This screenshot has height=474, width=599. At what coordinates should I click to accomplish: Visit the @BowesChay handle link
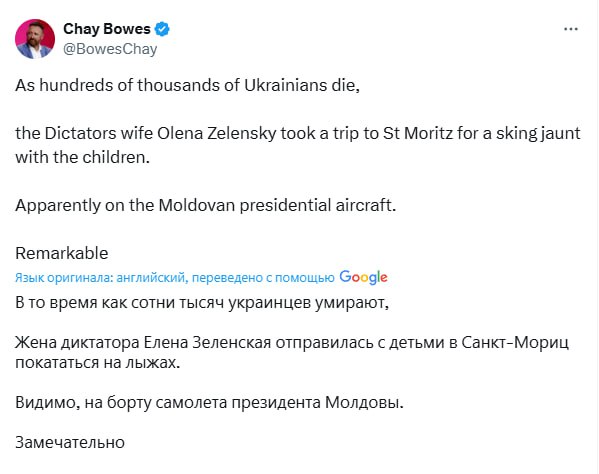coord(110,49)
